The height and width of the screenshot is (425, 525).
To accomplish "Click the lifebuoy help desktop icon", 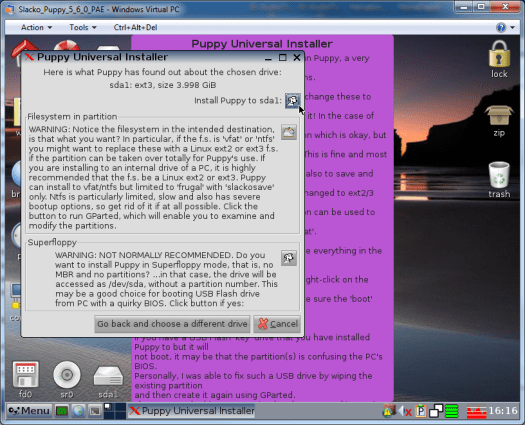I will pyautogui.click(x=67, y=46).
